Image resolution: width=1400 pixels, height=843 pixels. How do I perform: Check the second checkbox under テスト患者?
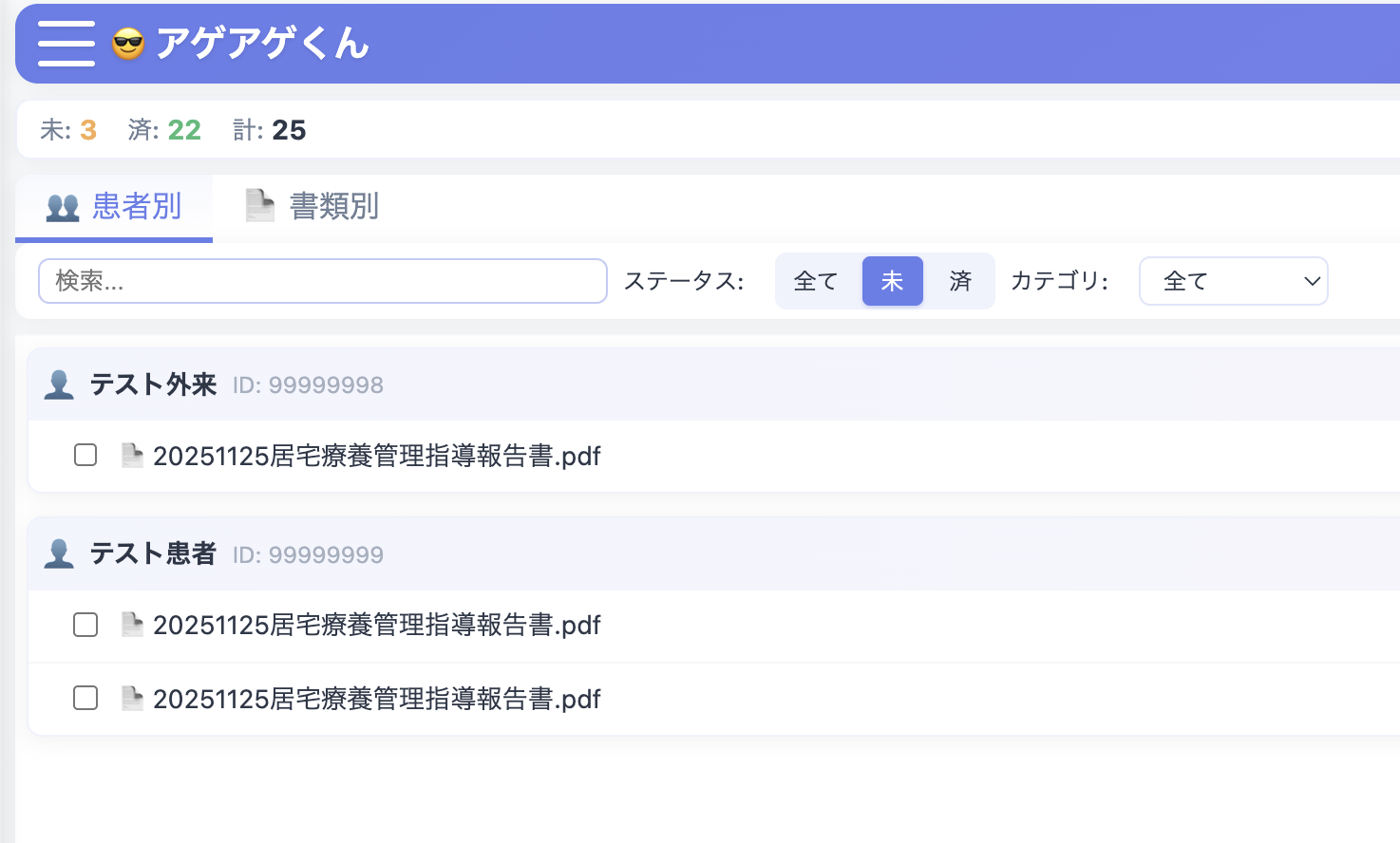coord(85,698)
